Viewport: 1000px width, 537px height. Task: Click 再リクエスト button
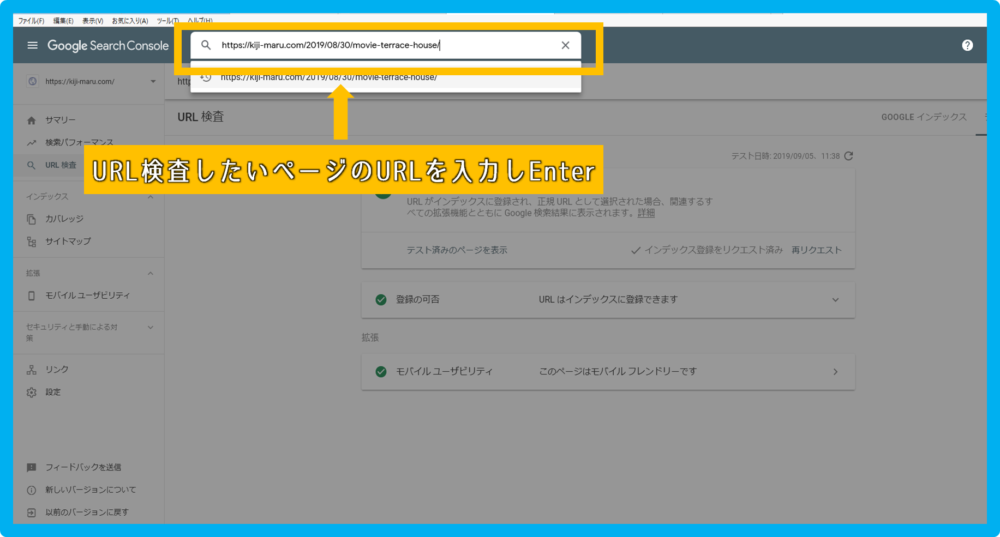coord(816,250)
